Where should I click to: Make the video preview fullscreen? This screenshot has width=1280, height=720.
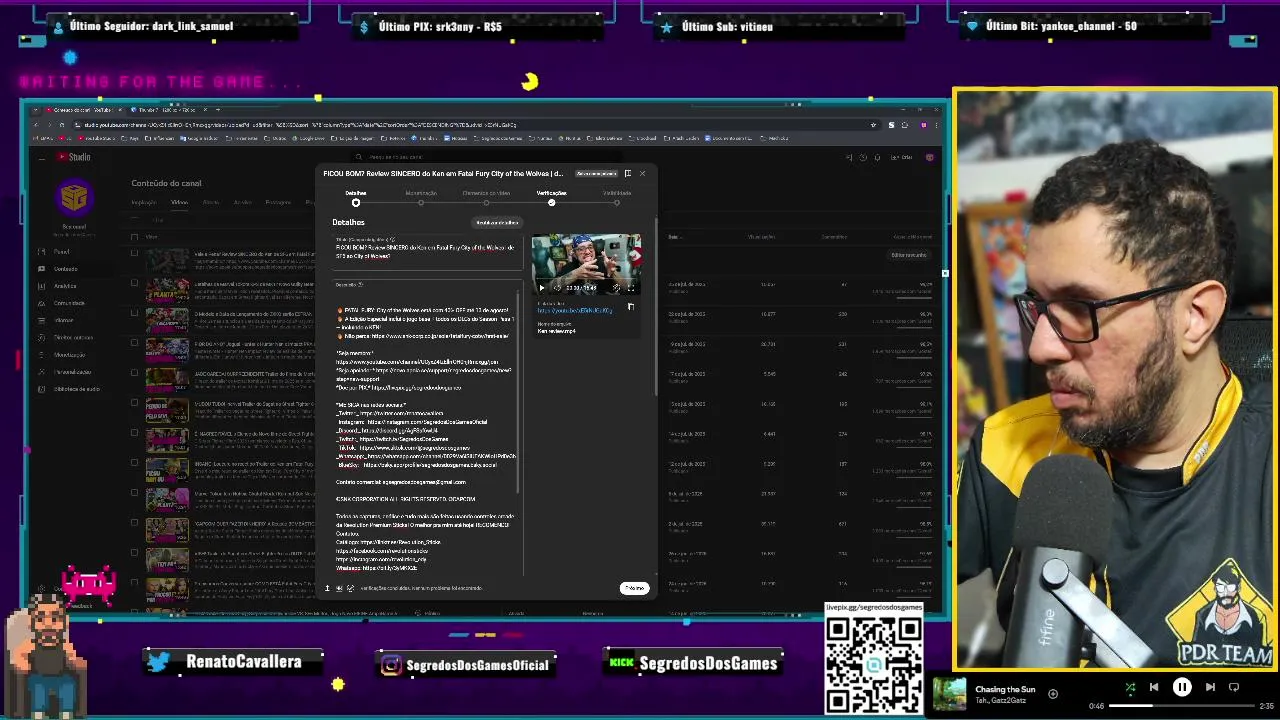pyautogui.click(x=631, y=288)
